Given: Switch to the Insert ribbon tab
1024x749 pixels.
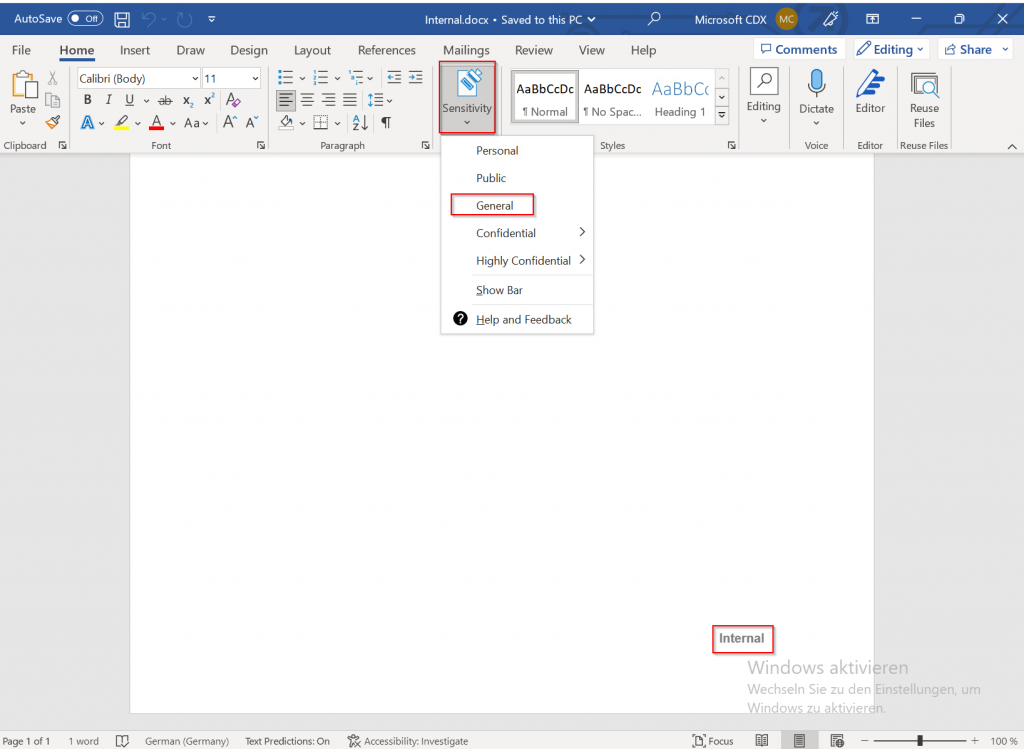Looking at the screenshot, I should (135, 50).
